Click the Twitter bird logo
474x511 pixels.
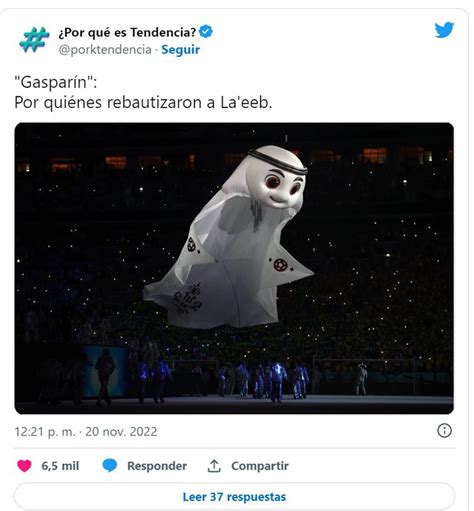pos(444,30)
